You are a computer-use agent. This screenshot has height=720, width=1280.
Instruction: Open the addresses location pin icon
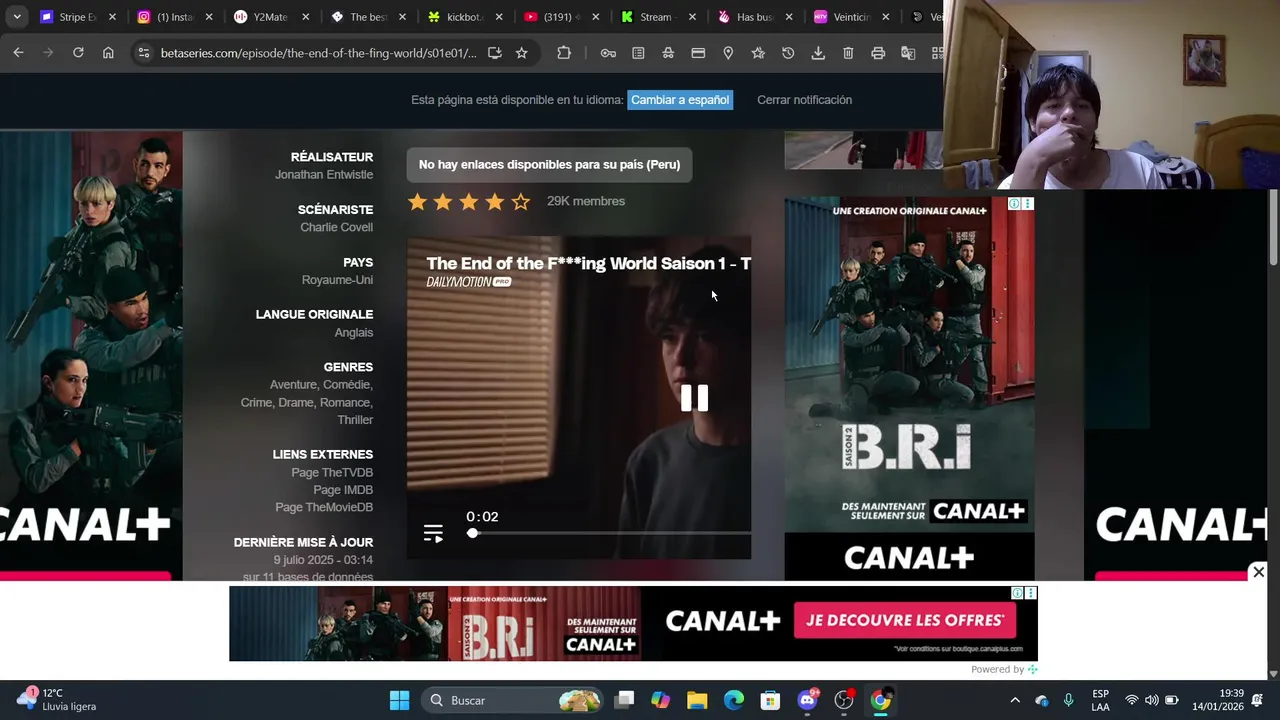coord(728,53)
